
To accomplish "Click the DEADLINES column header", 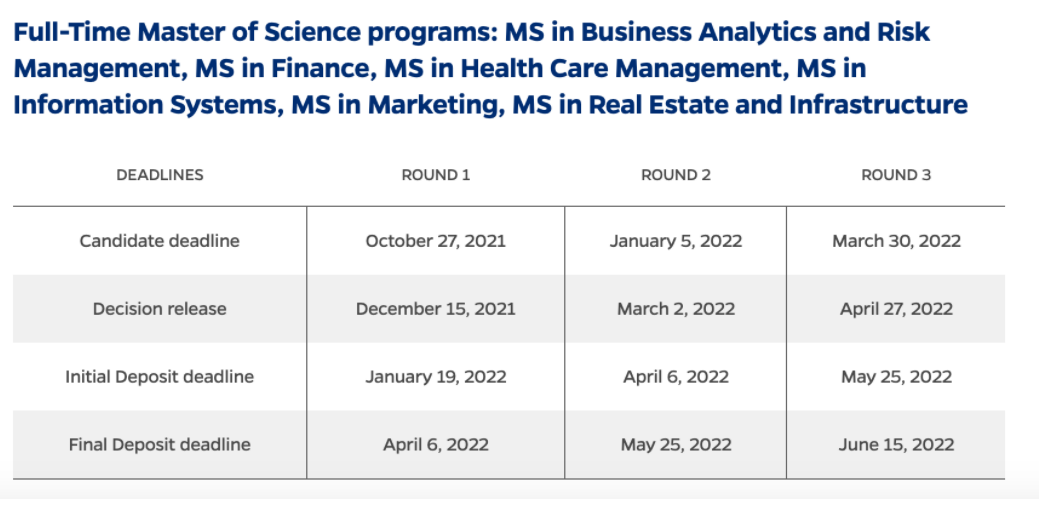I will (x=160, y=175).
